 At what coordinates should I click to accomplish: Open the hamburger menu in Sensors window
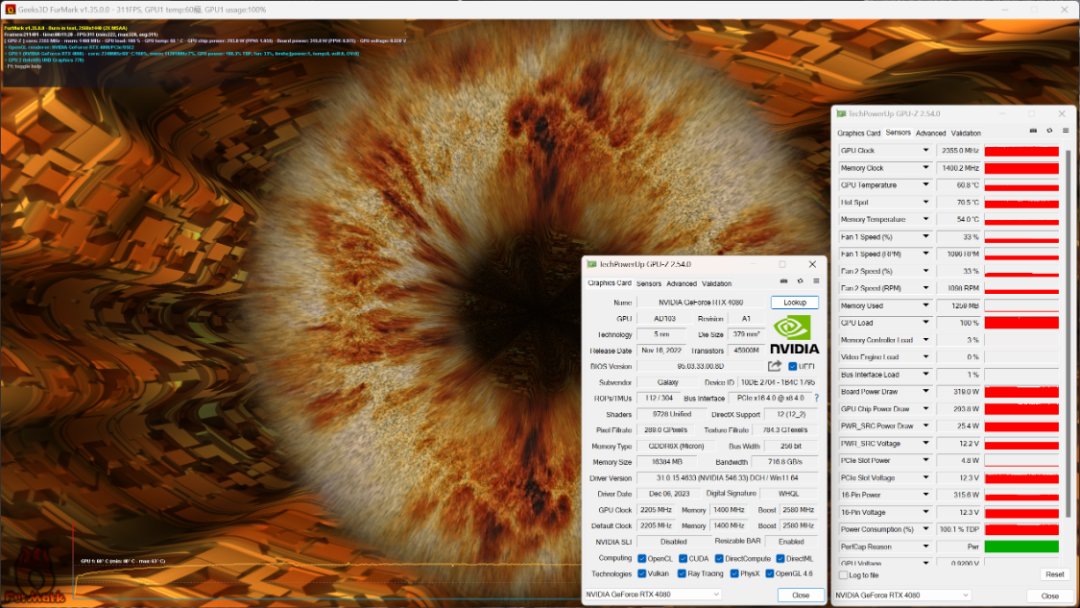[1064, 131]
